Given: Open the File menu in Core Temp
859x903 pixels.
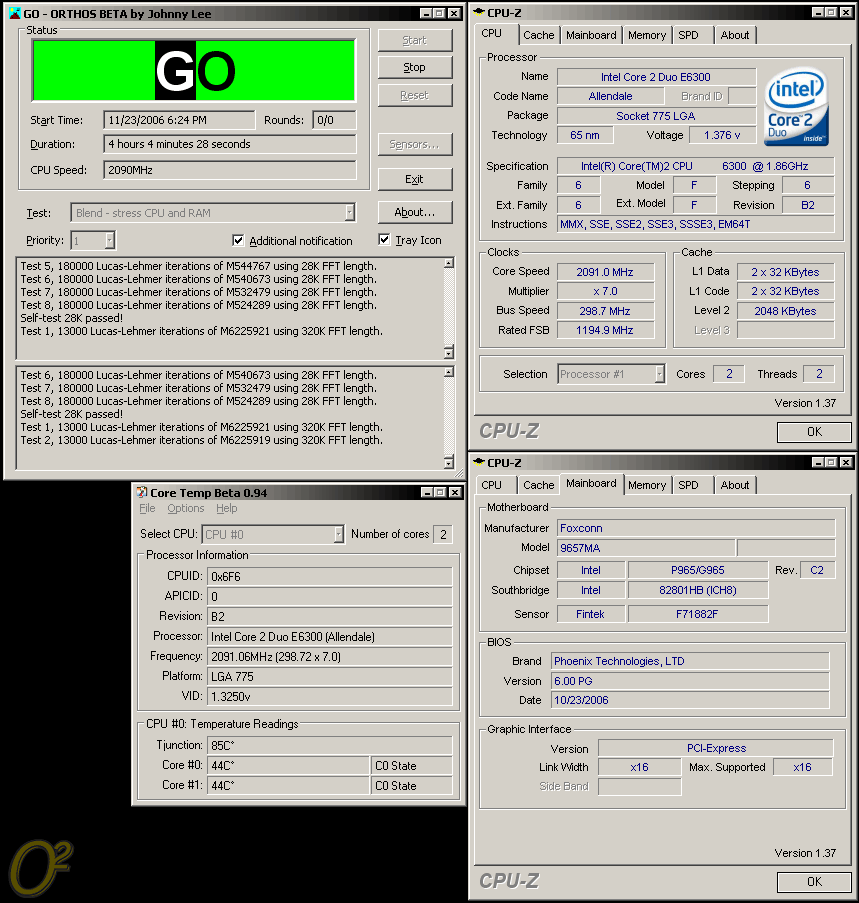Looking at the screenshot, I should [x=147, y=508].
